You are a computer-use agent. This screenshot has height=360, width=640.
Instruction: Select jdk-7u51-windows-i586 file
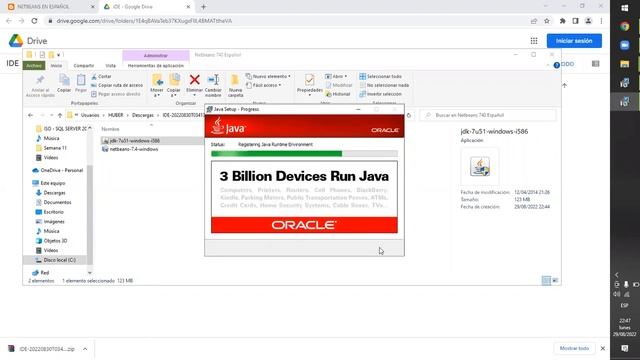135,140
